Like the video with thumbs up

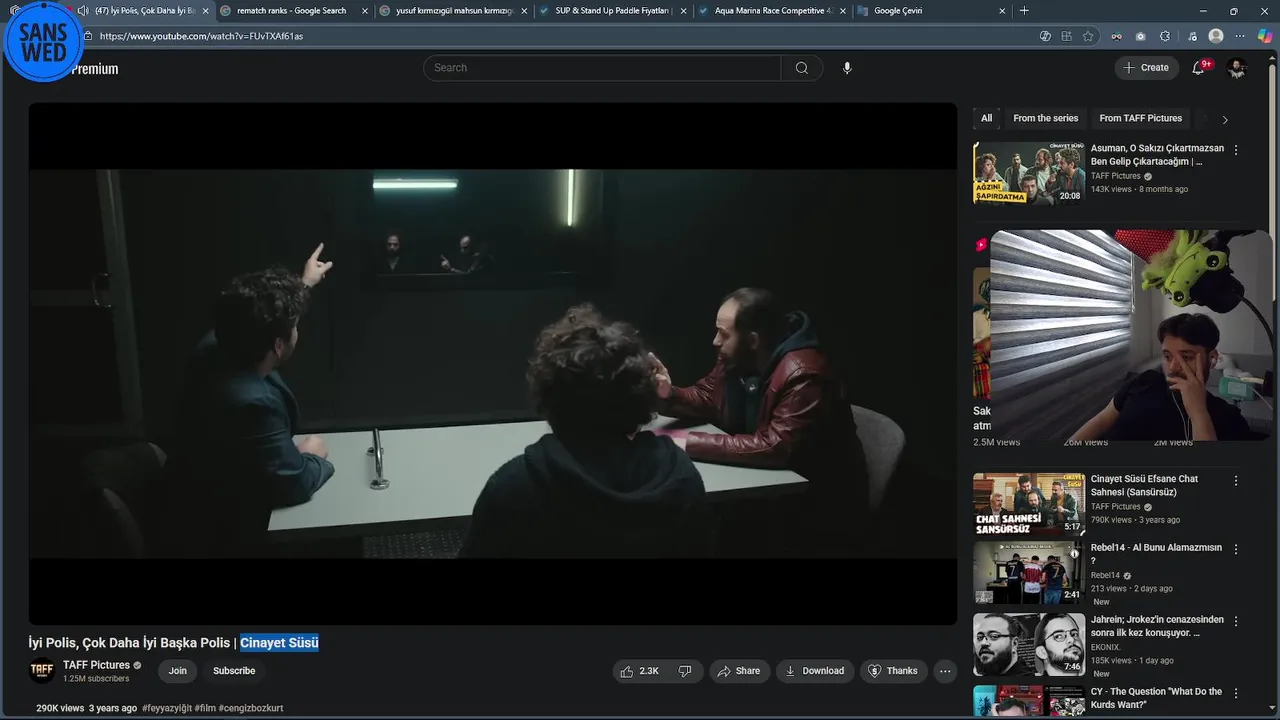coord(638,671)
